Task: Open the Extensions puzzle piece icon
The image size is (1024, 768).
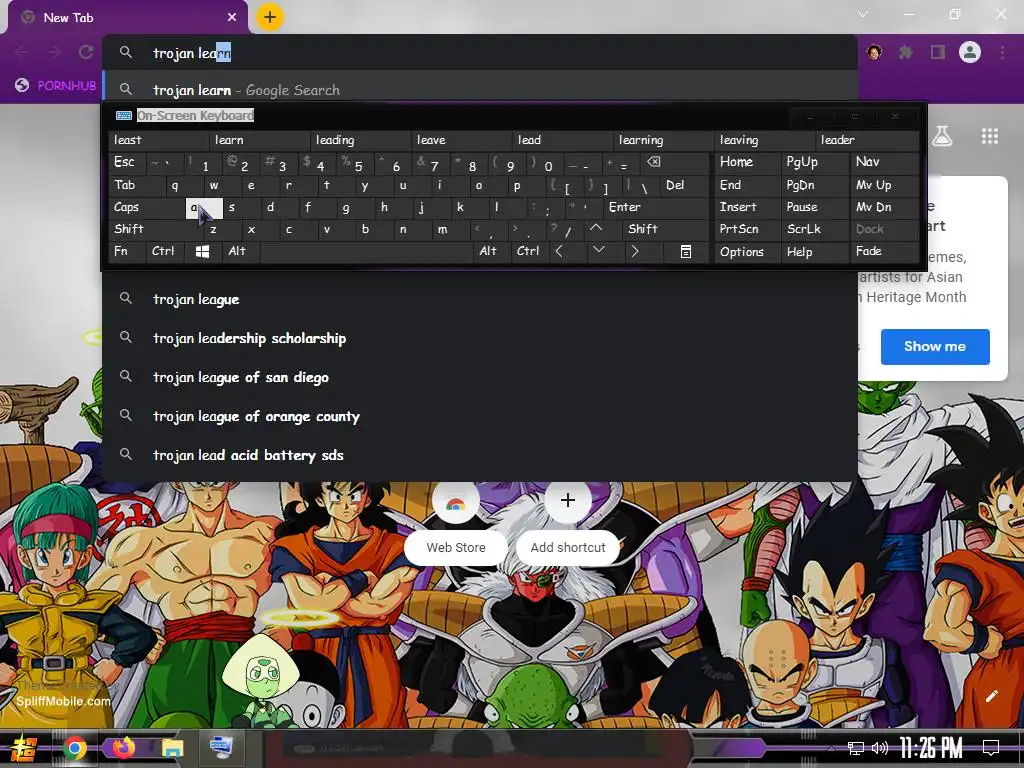Action: pyautogui.click(x=906, y=52)
